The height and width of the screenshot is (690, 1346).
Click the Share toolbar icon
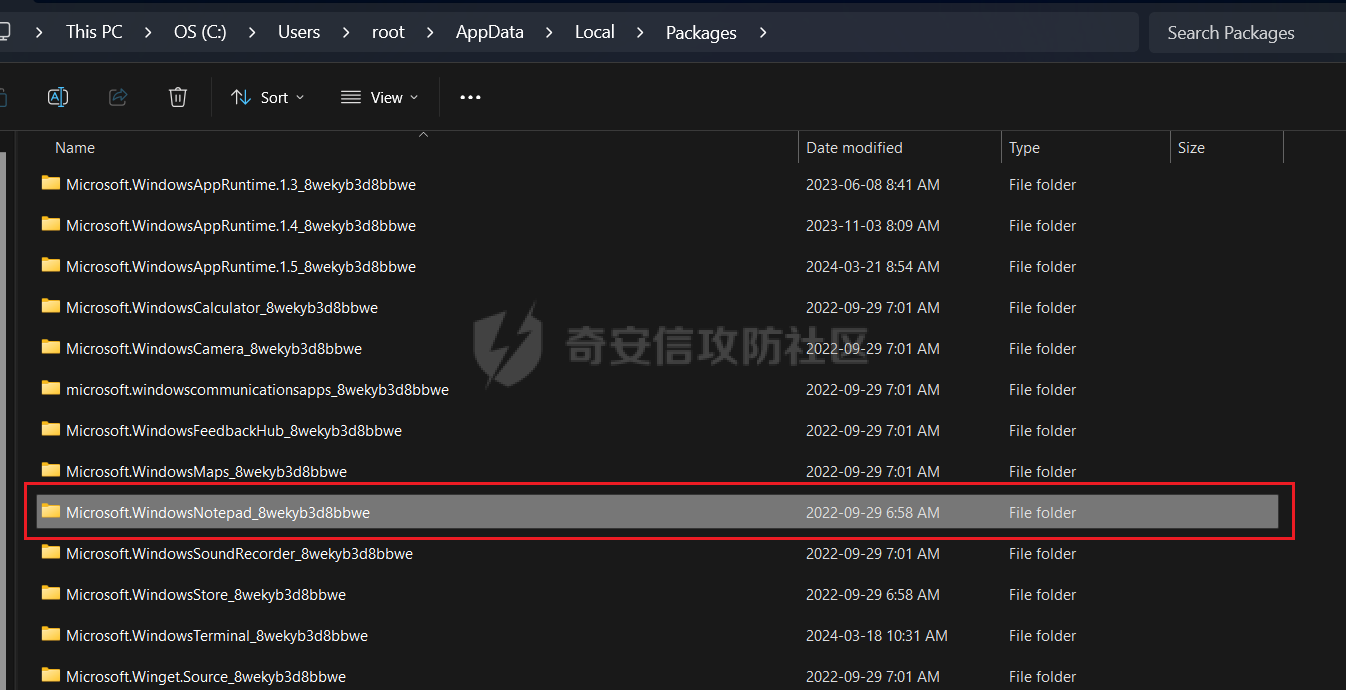point(118,97)
